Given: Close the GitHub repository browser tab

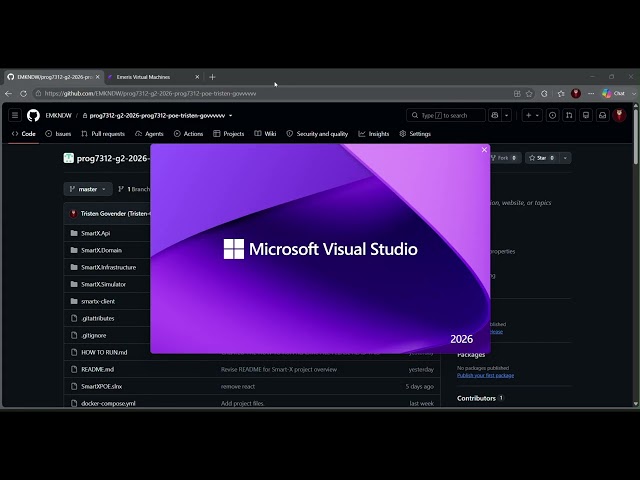Looking at the screenshot, I should [98, 77].
